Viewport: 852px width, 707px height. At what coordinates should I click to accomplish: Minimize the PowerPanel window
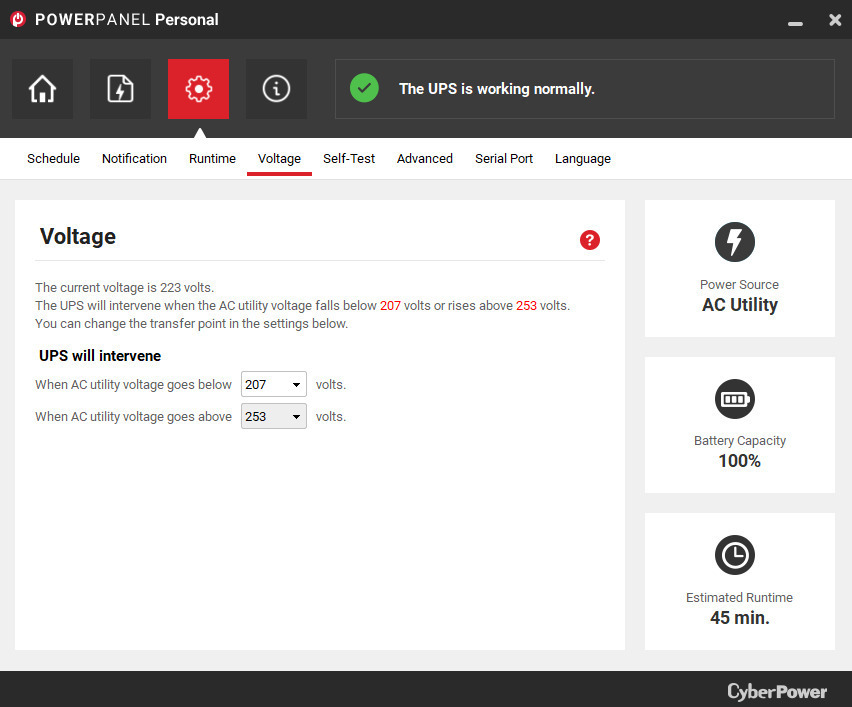795,23
